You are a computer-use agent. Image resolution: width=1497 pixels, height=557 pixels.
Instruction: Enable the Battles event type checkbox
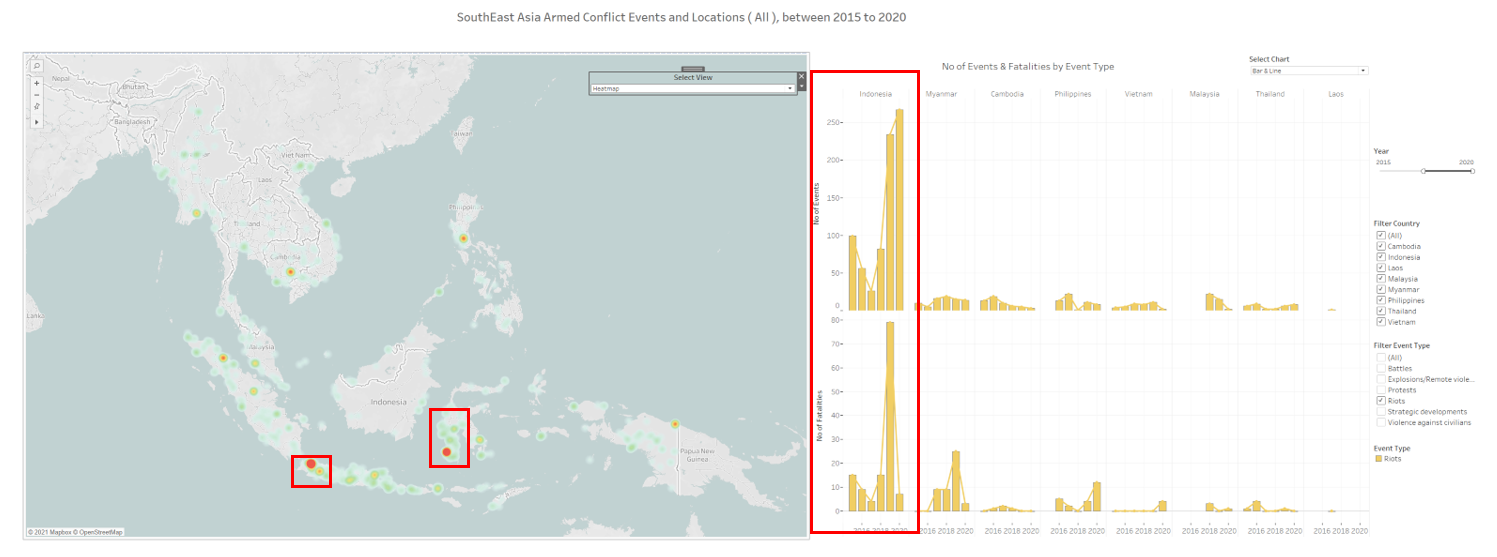coord(1381,368)
